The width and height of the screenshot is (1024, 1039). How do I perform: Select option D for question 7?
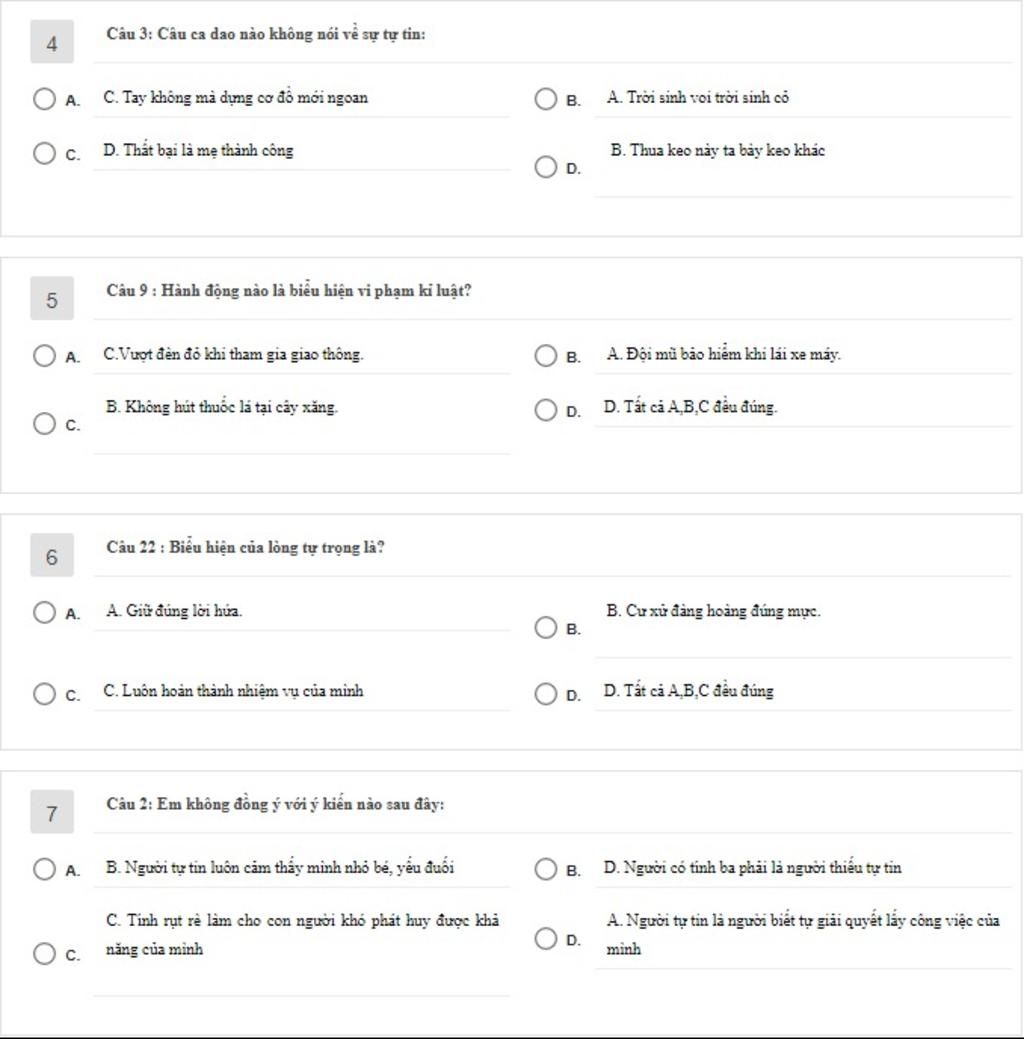tap(545, 938)
